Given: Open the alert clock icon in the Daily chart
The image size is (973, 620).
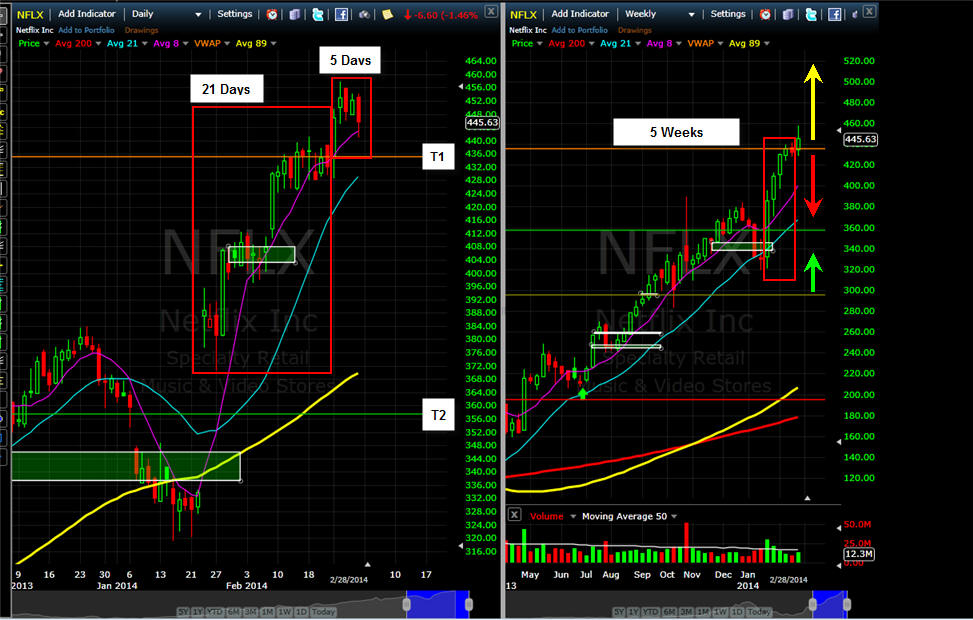Looking at the screenshot, I should (272, 14).
